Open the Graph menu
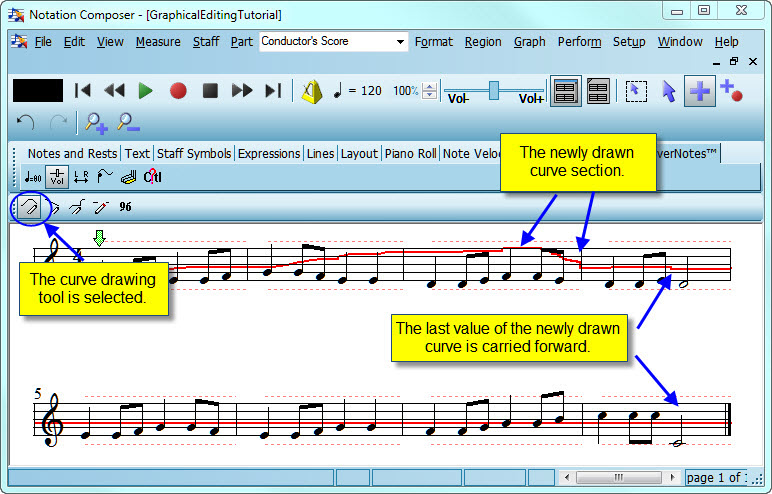772x494 pixels. [529, 42]
